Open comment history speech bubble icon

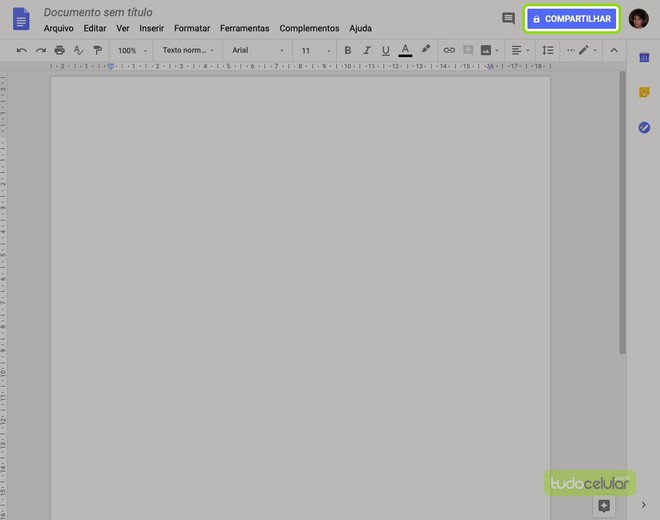point(508,19)
